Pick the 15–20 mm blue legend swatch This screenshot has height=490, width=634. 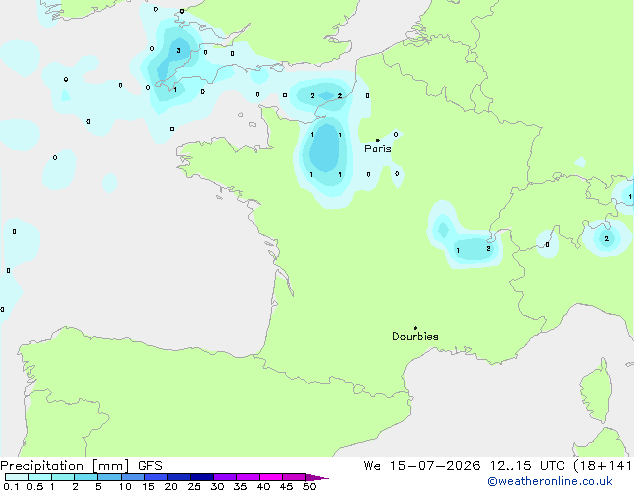[x=156, y=477]
